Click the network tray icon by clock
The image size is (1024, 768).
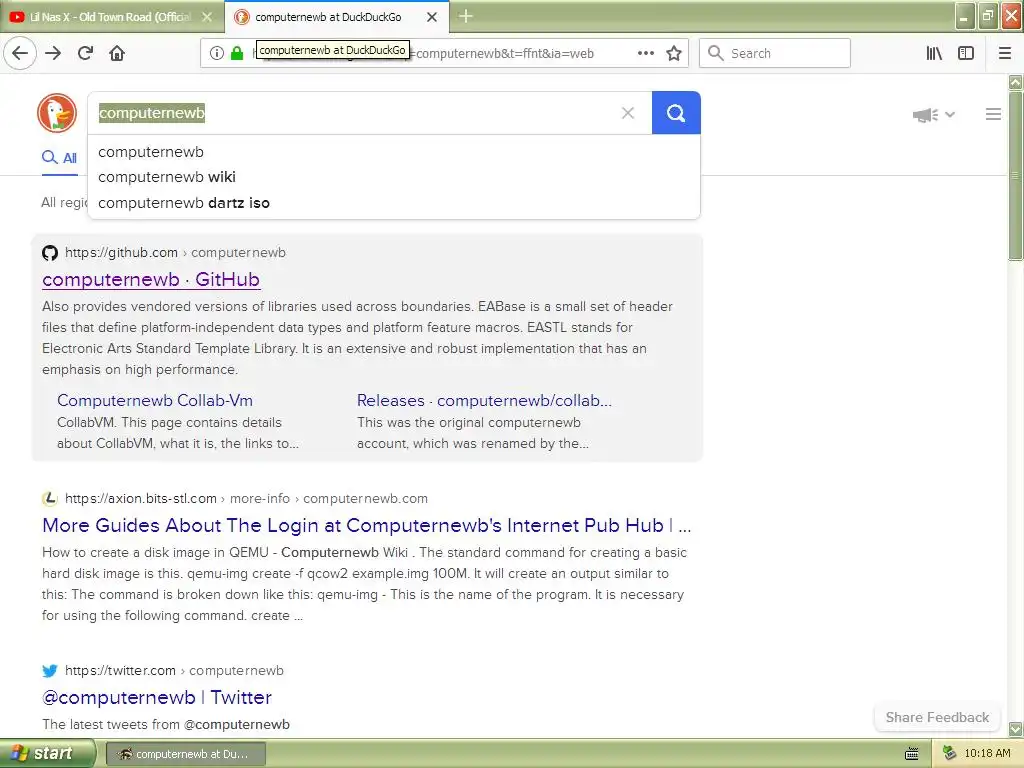950,753
